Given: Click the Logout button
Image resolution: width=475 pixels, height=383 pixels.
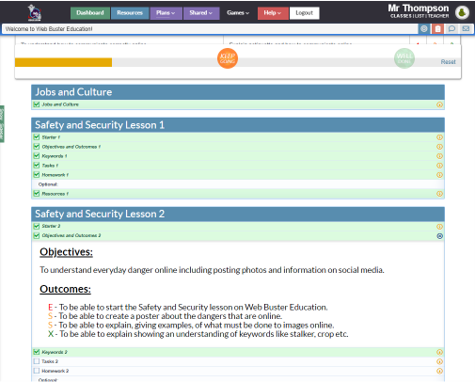Looking at the screenshot, I should coord(304,13).
